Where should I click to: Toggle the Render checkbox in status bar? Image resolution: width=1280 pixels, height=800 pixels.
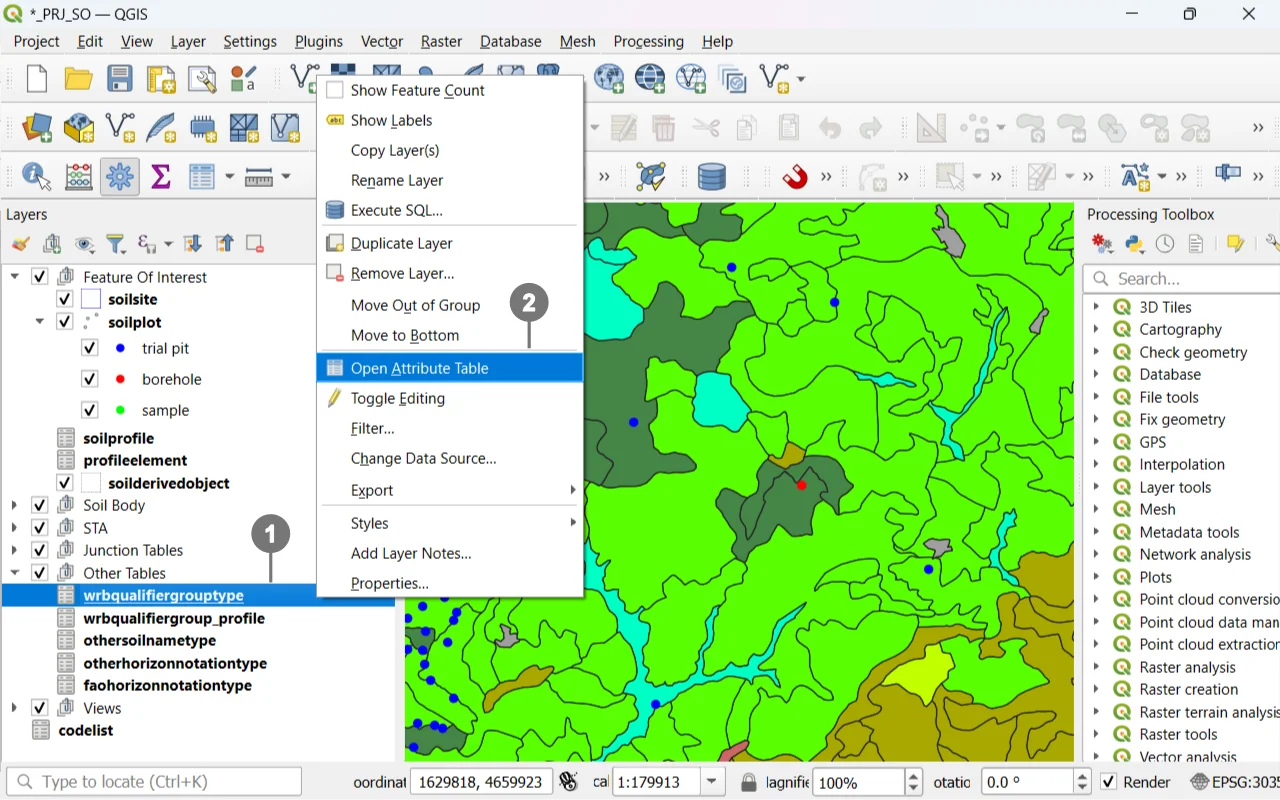point(1109,782)
